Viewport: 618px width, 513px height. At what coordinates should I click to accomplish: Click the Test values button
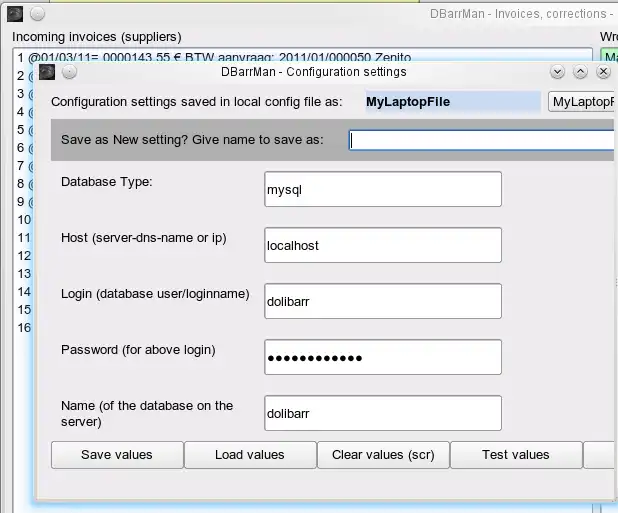516,455
